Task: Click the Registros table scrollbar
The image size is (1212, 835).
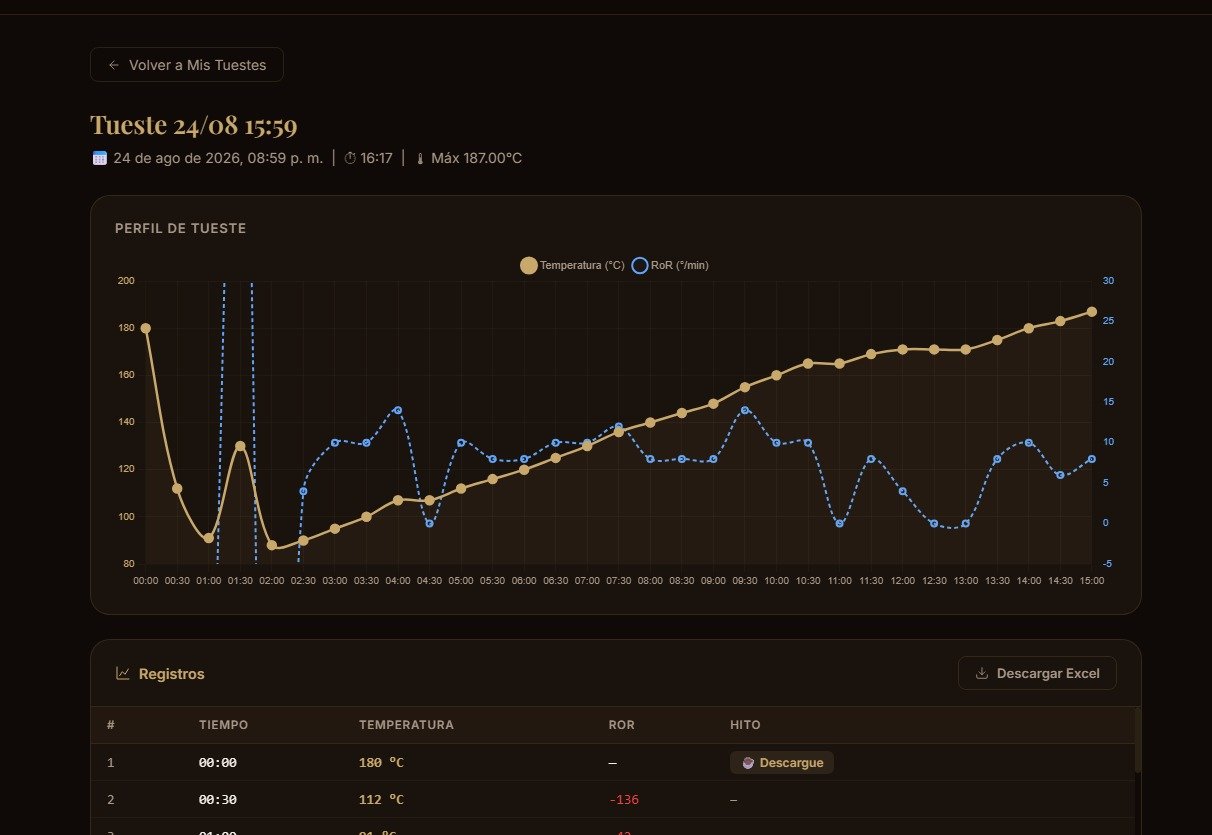Action: pyautogui.click(x=1138, y=740)
